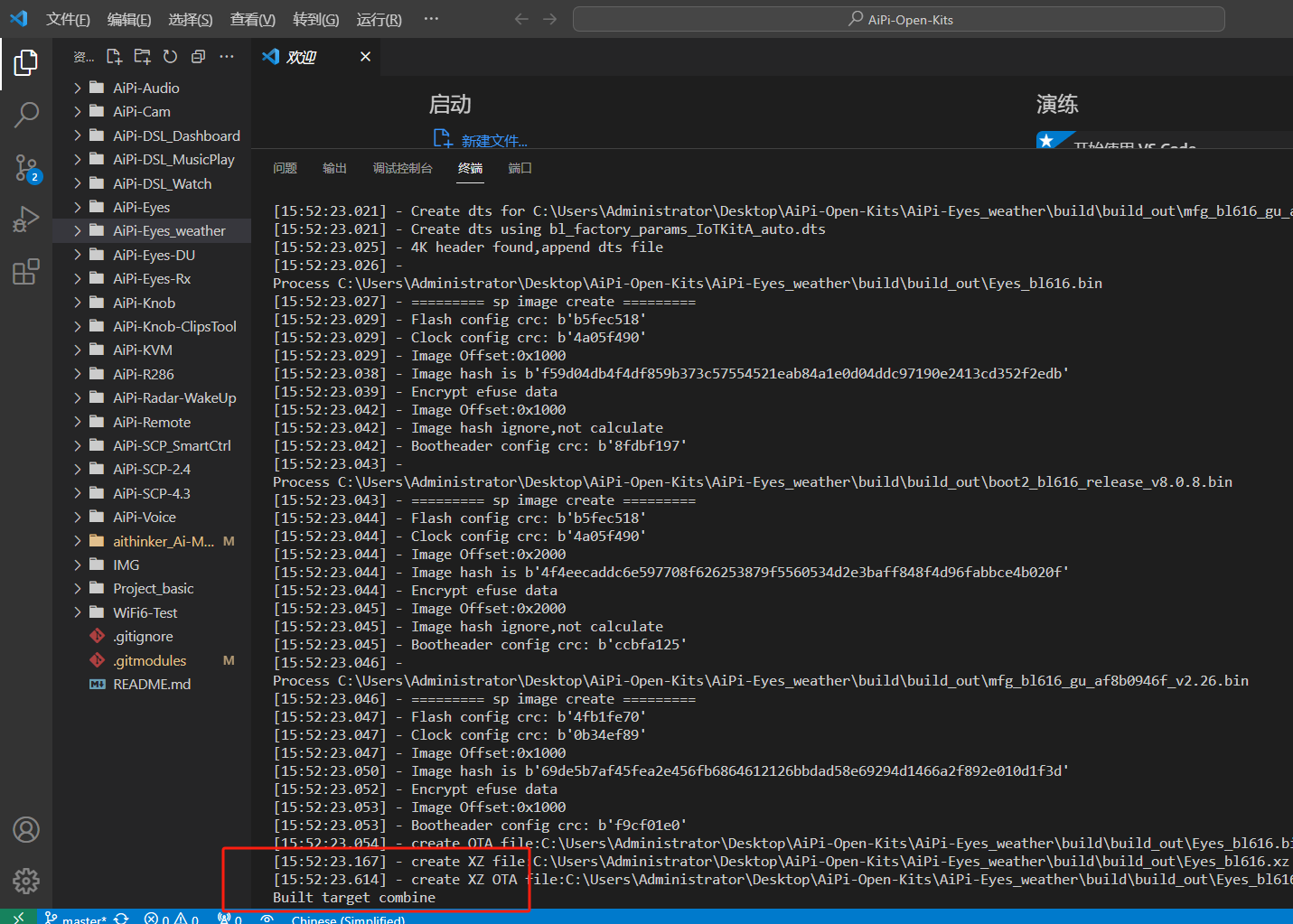Open the Accounts menu icon
This screenshot has height=924, width=1293.
[x=26, y=829]
